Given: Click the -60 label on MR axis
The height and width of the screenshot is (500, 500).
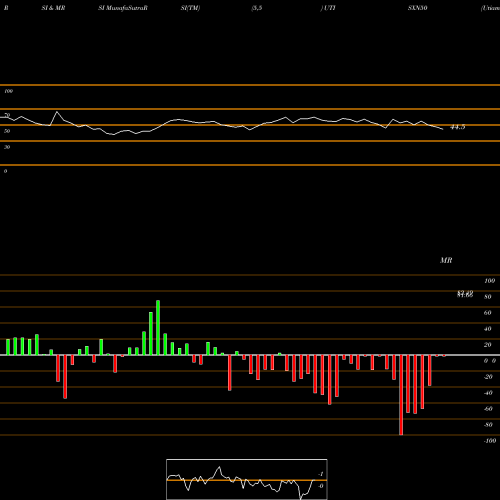Looking at the screenshot, I should [488, 409].
